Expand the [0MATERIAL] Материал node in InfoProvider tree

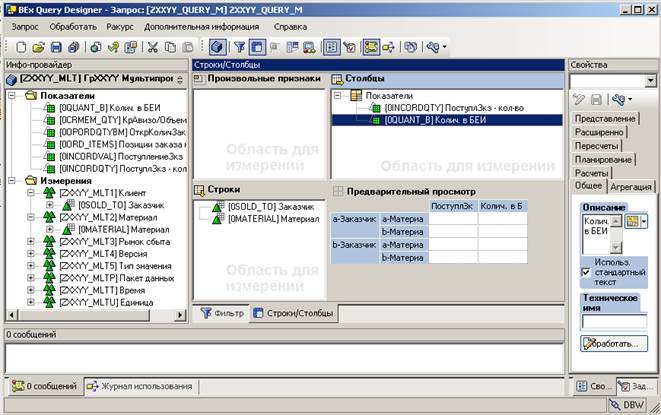click(50, 229)
